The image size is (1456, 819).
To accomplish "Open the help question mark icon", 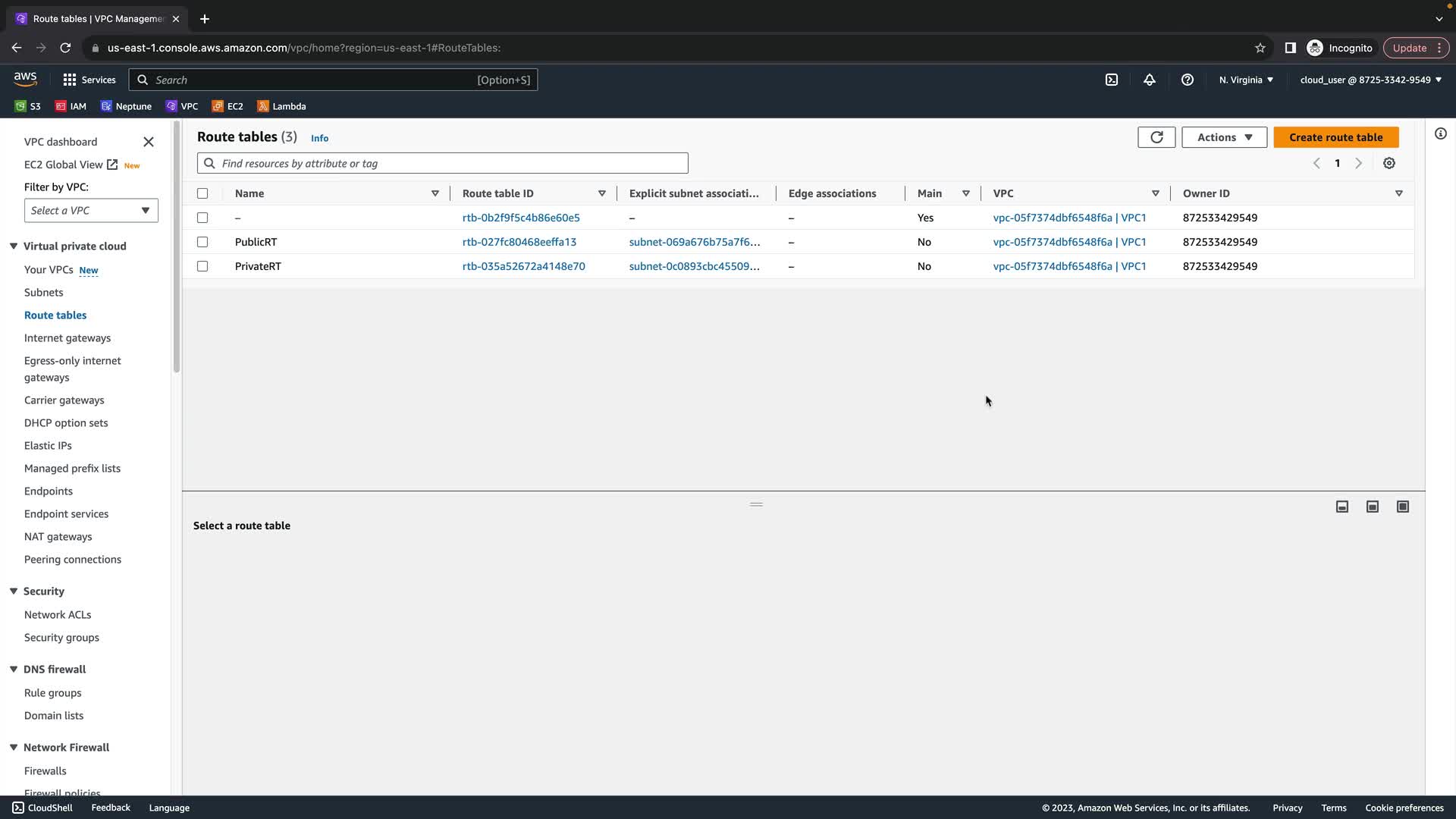I will coord(1187,80).
